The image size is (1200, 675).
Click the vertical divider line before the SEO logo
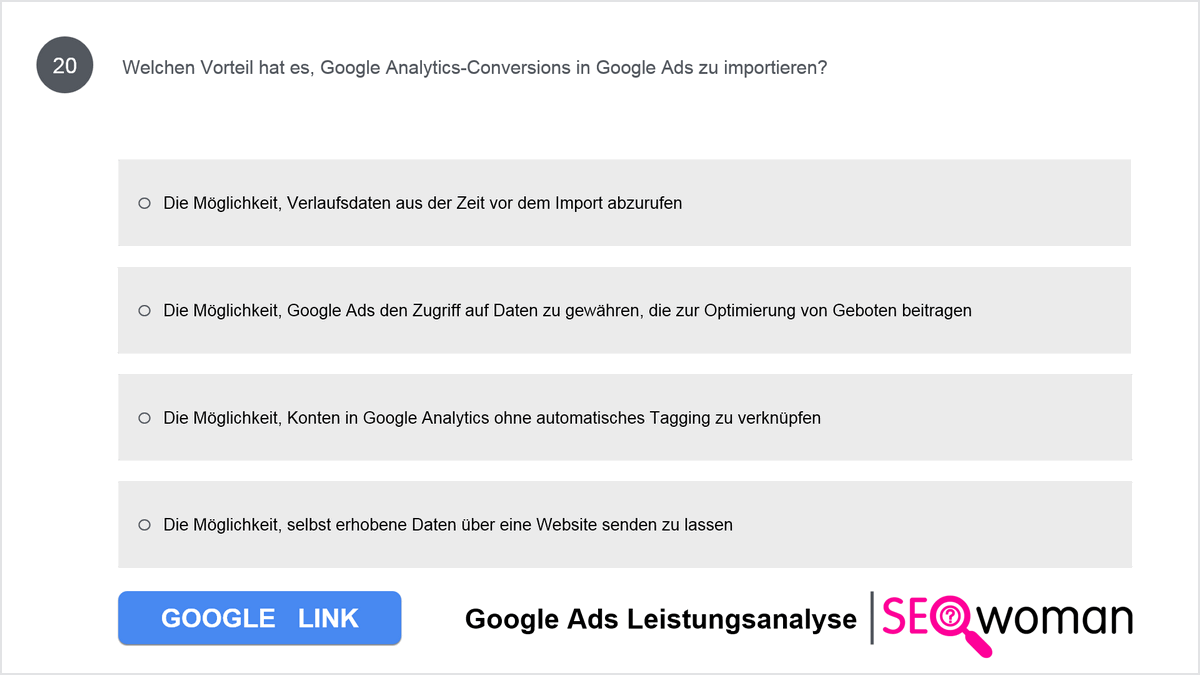pos(872,618)
